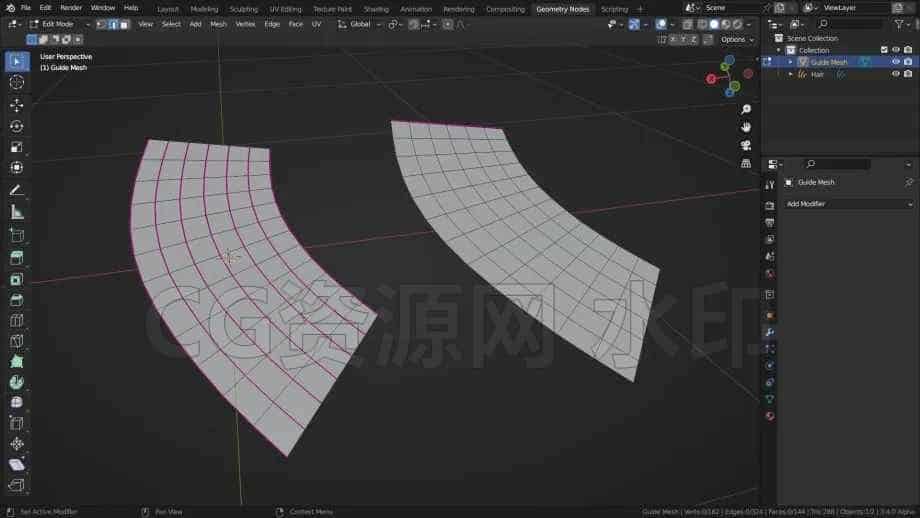Viewport: 920px width, 518px height.
Task: Hide Collection in viewport
Action: (895, 50)
